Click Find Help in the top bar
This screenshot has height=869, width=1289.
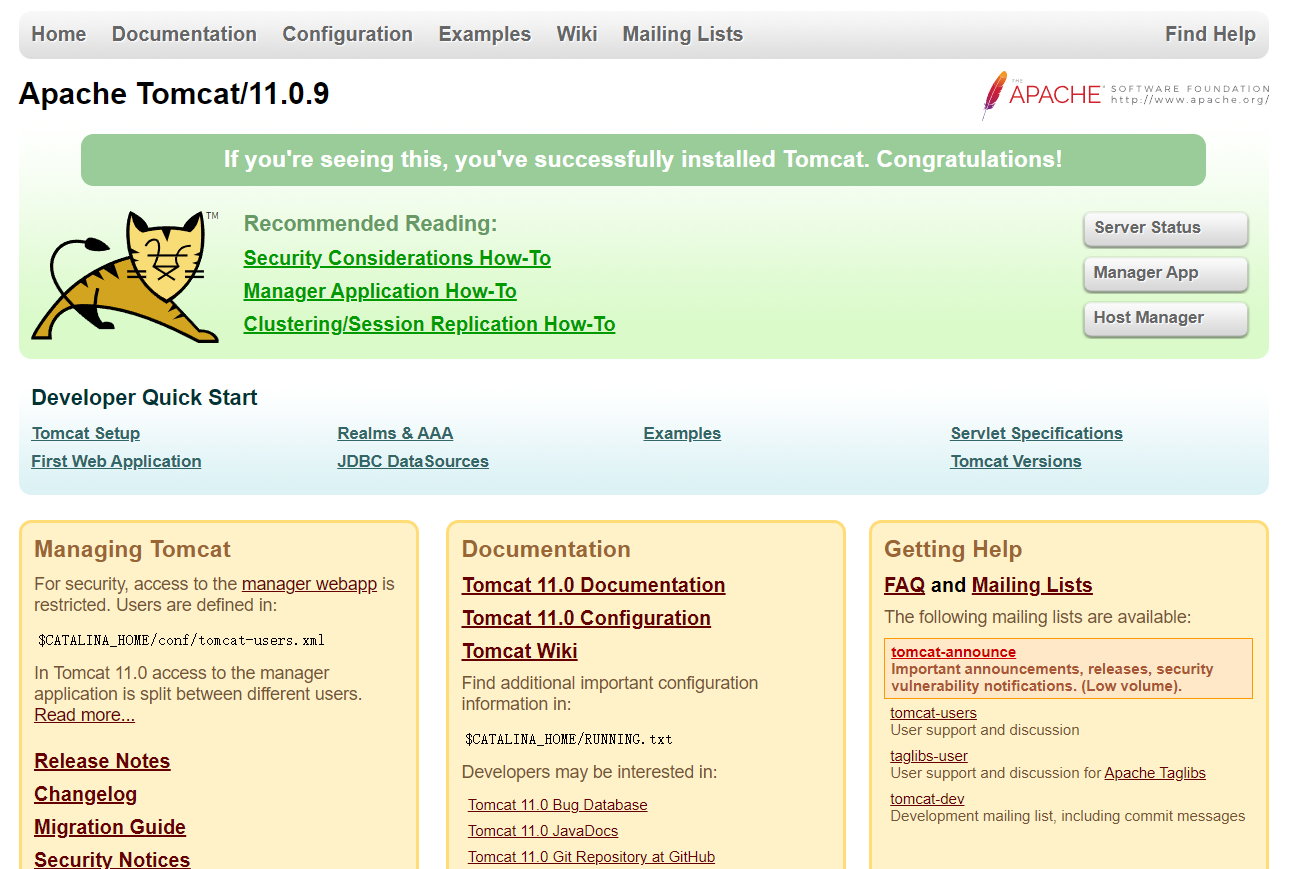(1210, 34)
